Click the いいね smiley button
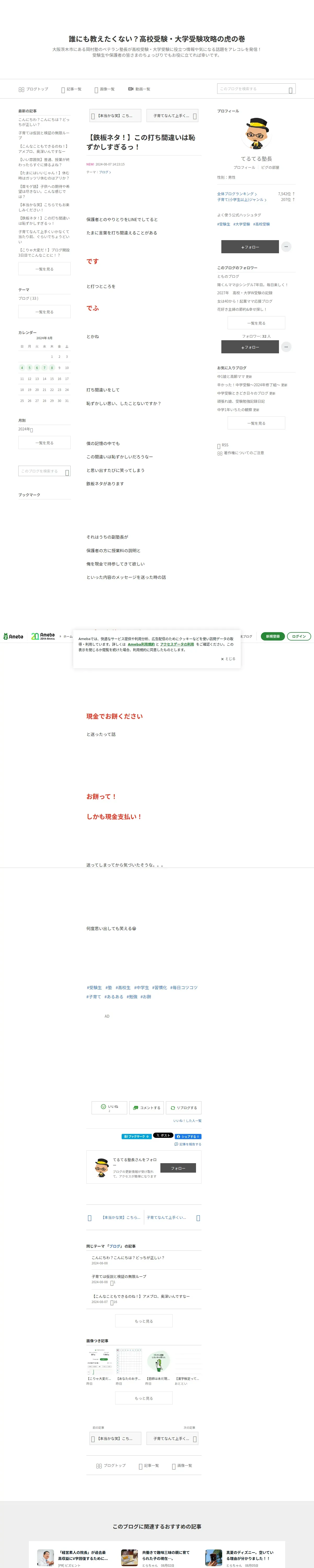This screenshot has width=314, height=1568. [x=109, y=1108]
